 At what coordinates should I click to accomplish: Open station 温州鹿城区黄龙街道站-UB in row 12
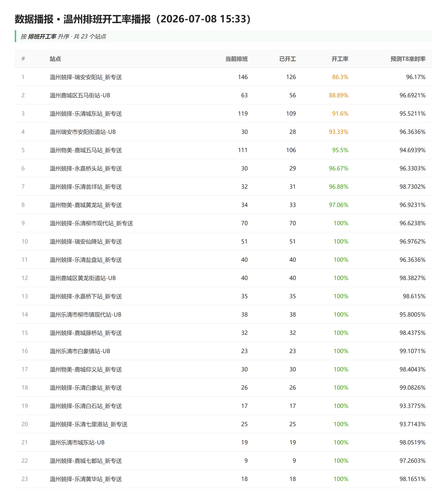click(83, 278)
